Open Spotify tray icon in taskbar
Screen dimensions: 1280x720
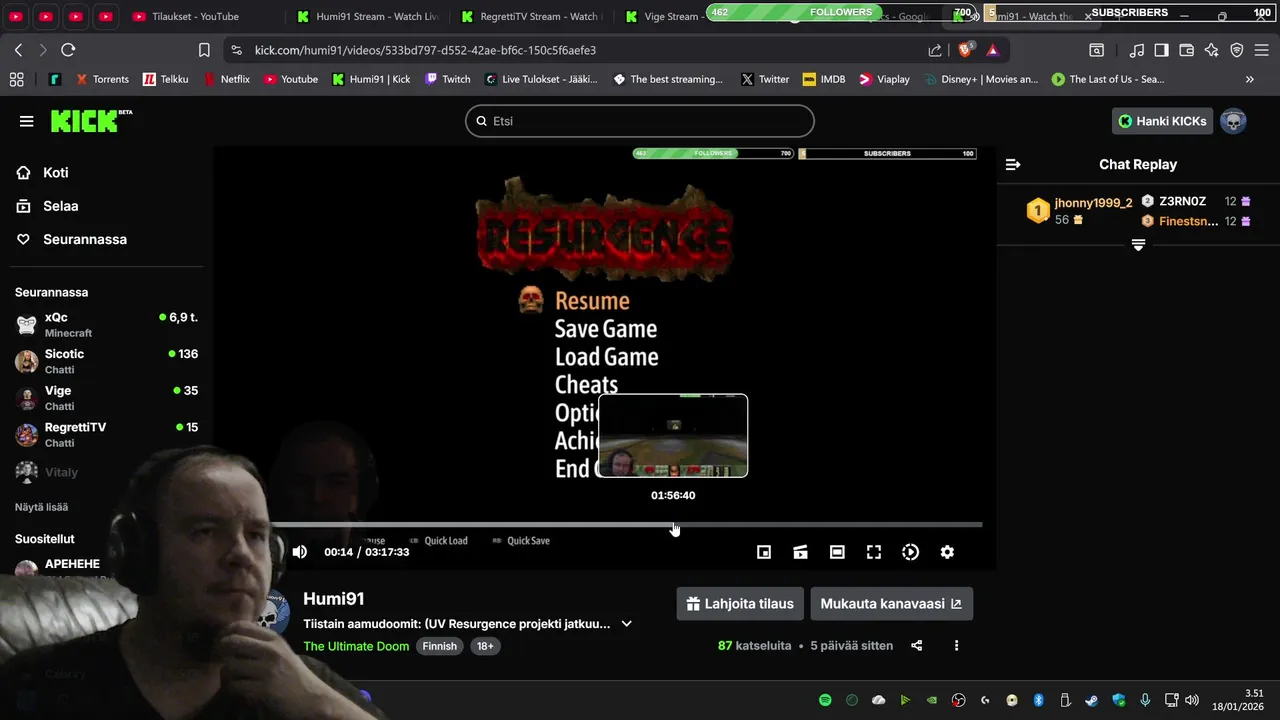coord(825,700)
